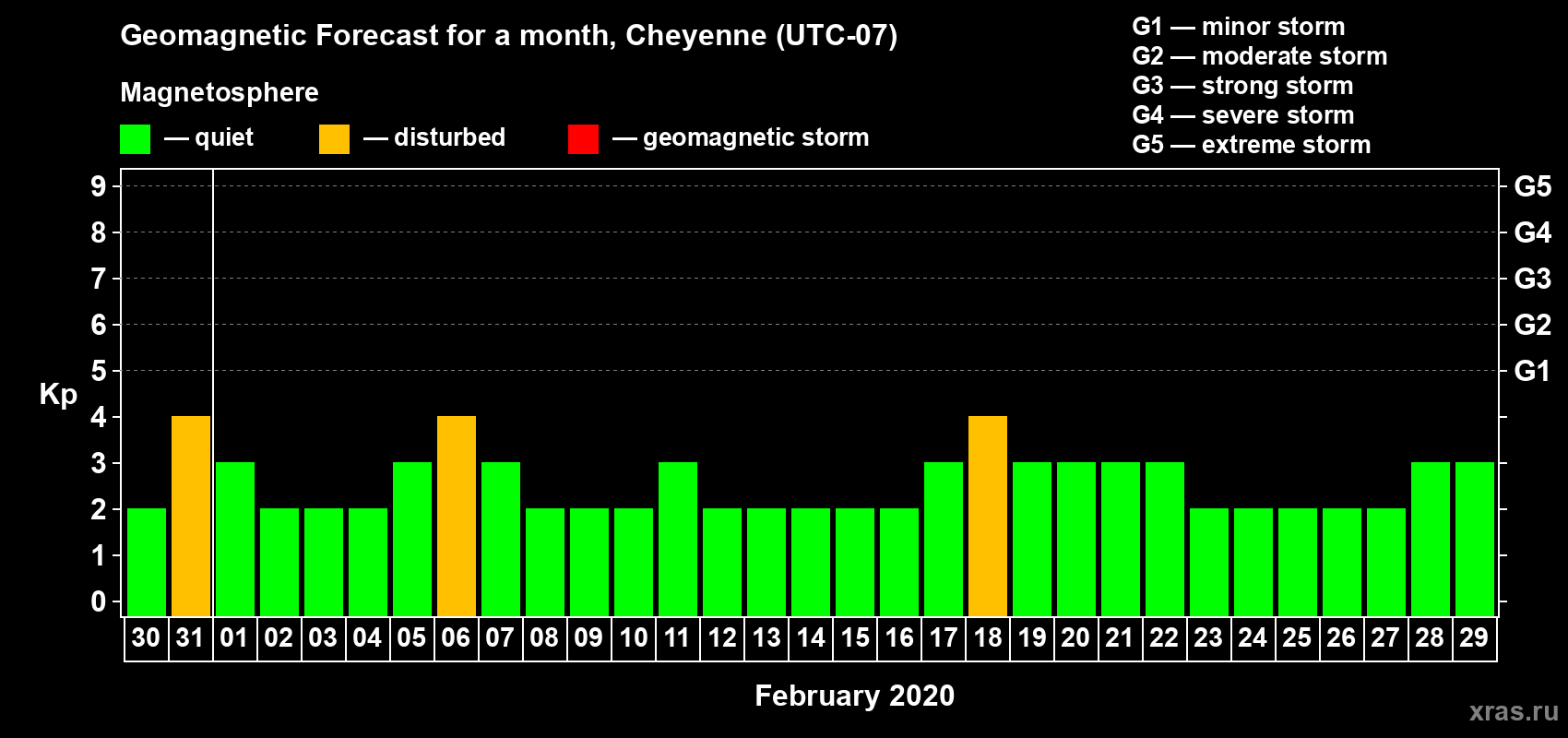
Task: Click the Kp value 4 on left axis
Action: [x=99, y=417]
